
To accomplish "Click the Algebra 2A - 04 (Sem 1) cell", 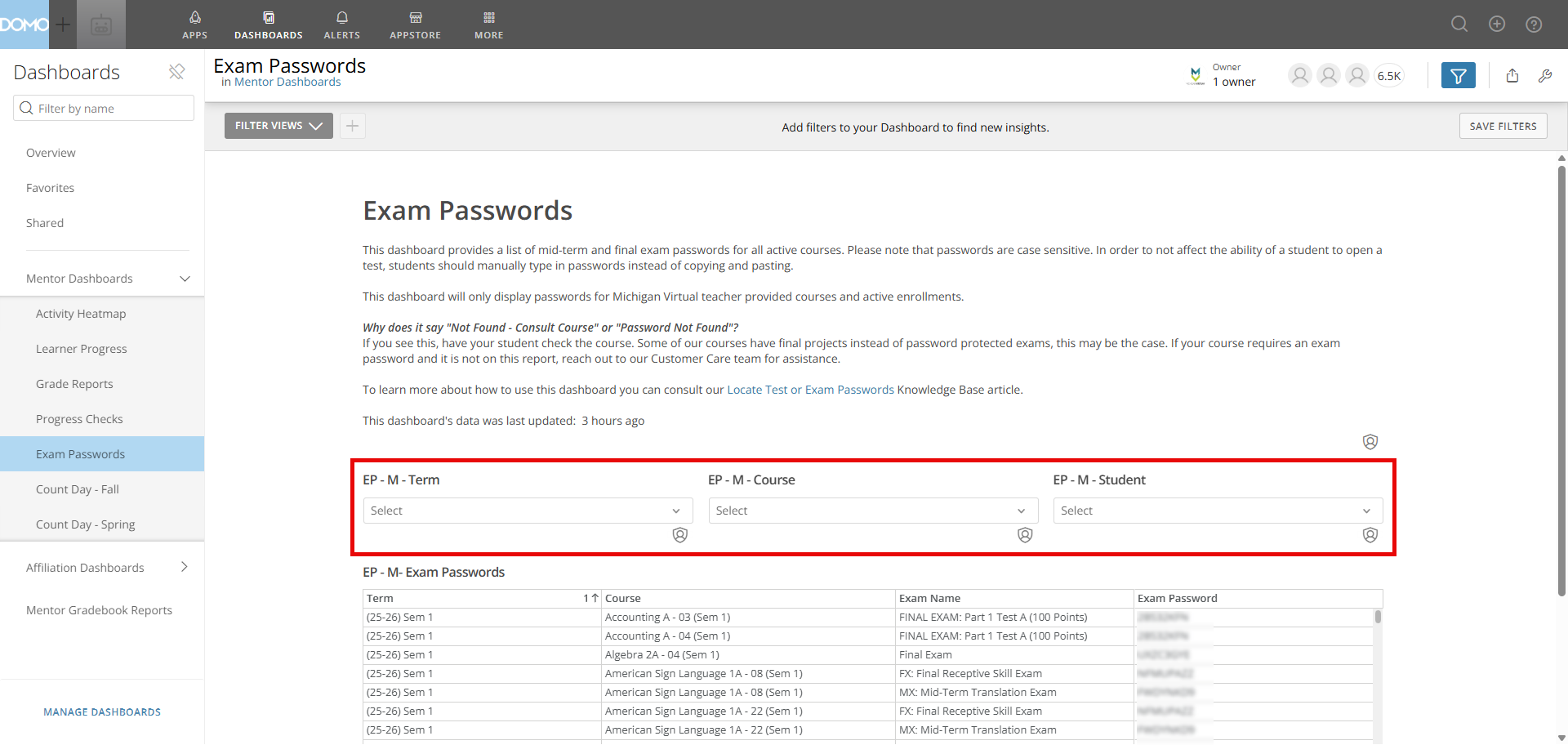I will point(748,655).
